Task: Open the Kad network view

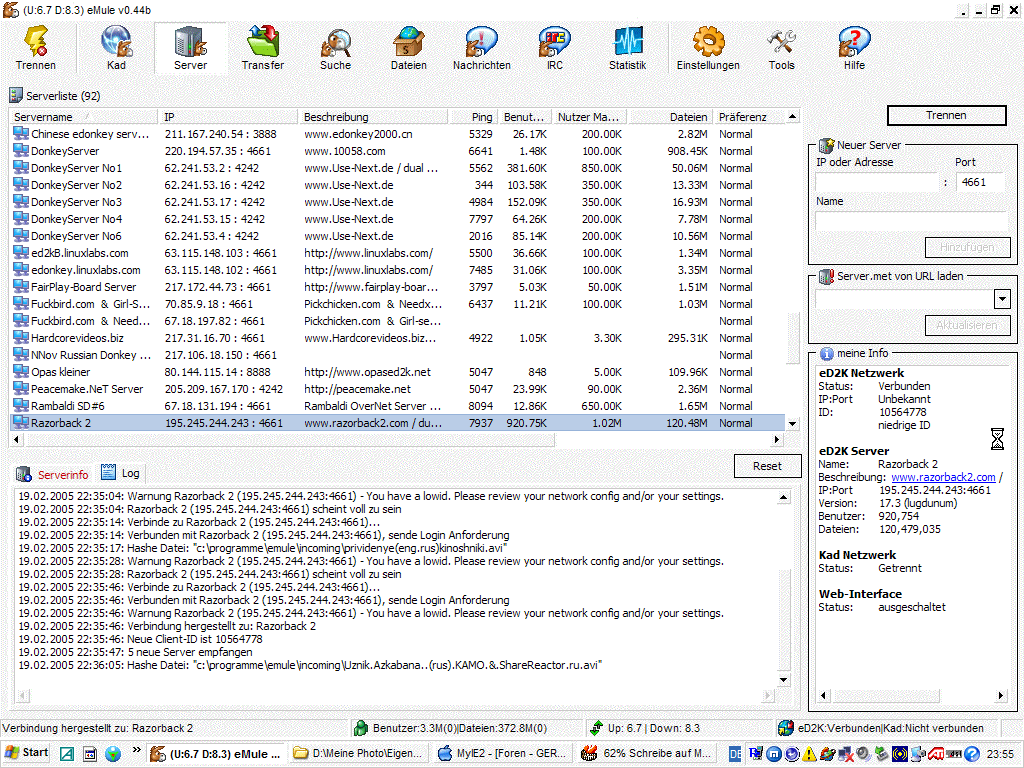Action: pos(116,48)
